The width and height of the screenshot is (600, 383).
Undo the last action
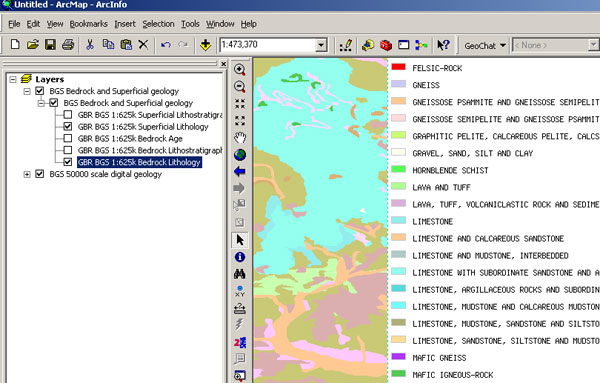point(166,45)
